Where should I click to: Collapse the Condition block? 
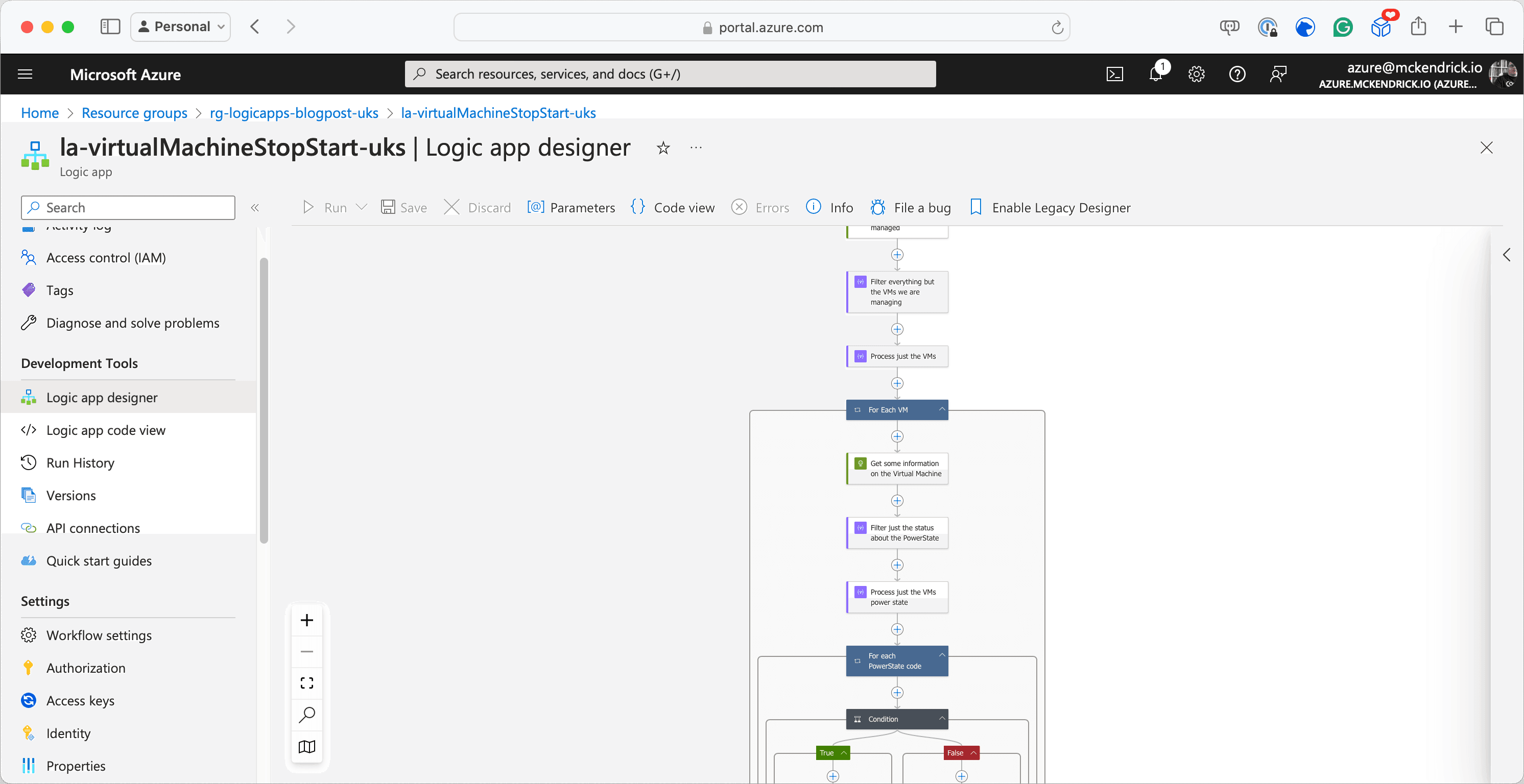(942, 718)
